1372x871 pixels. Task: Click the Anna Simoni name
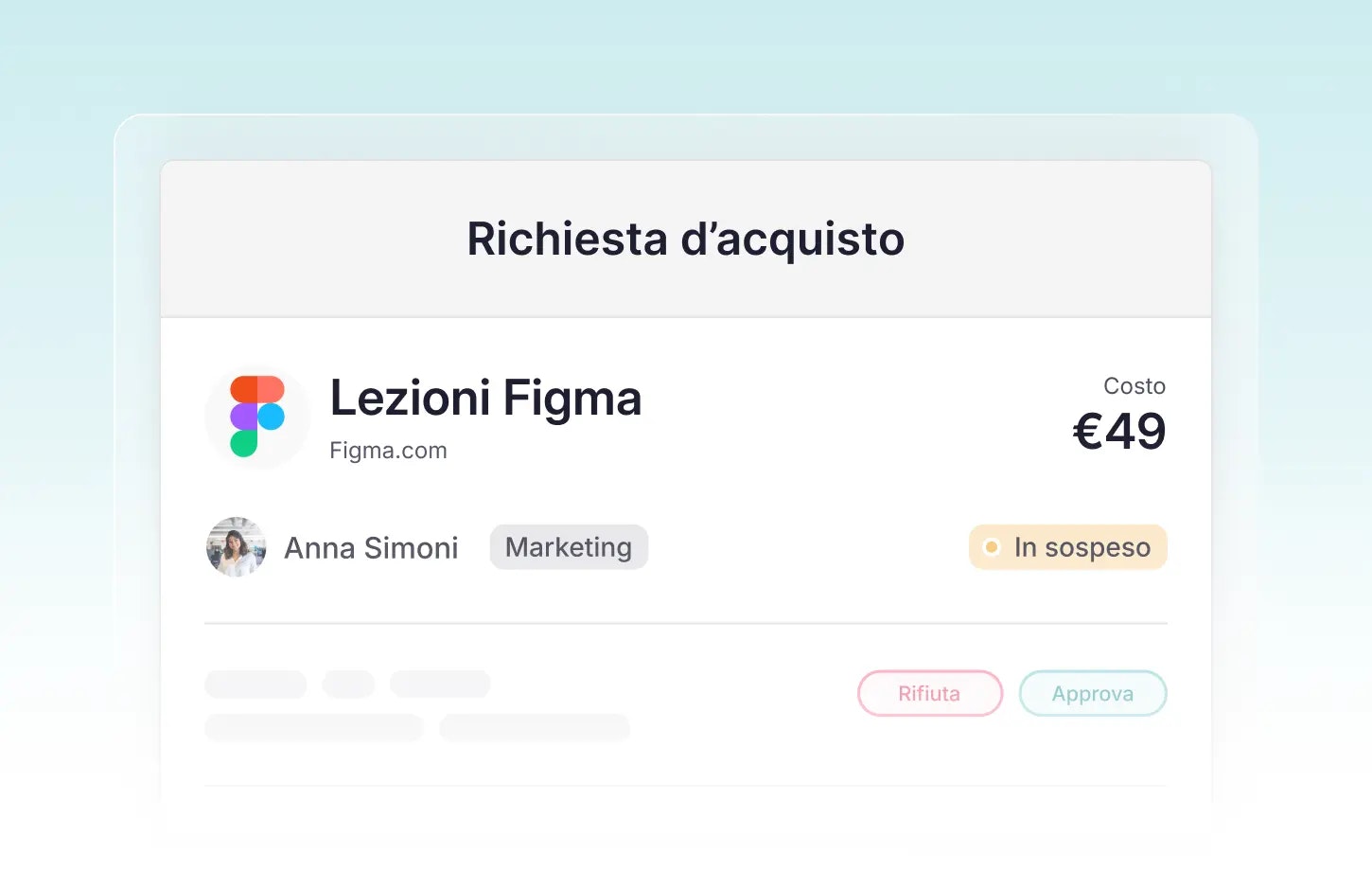[x=371, y=548]
